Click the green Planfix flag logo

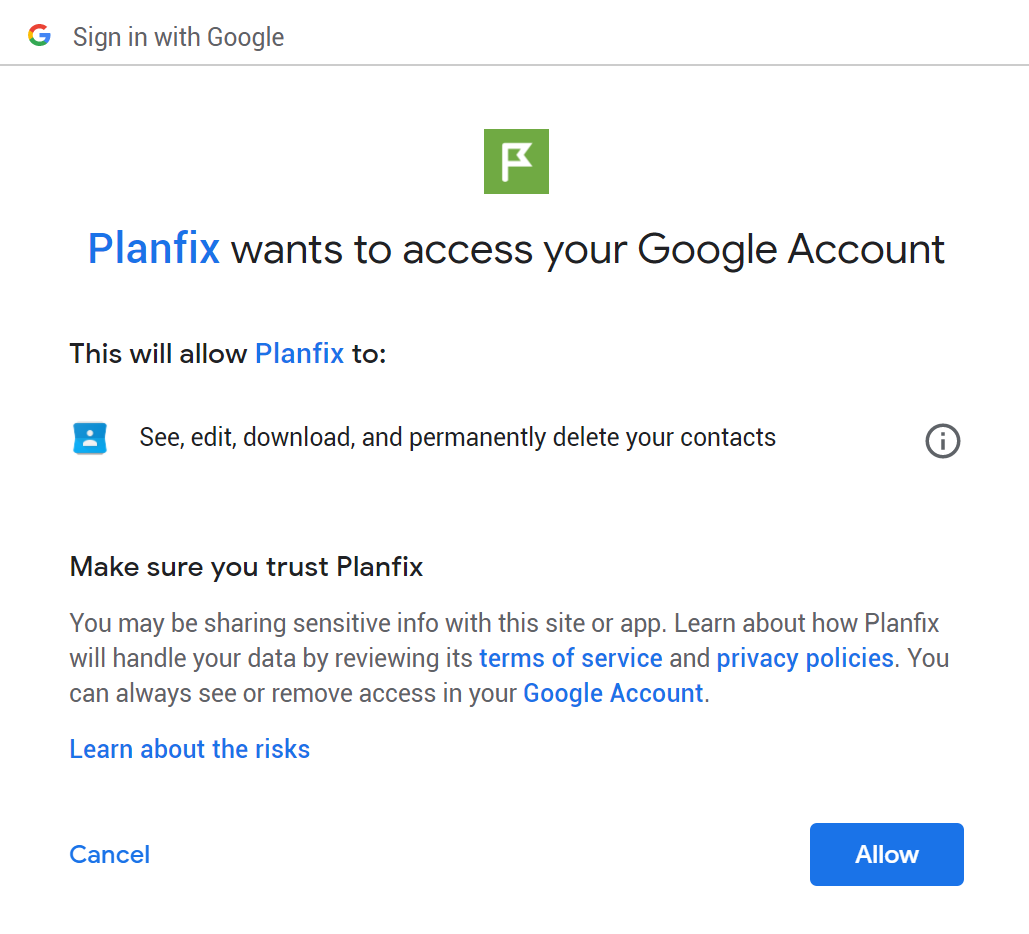[516, 161]
